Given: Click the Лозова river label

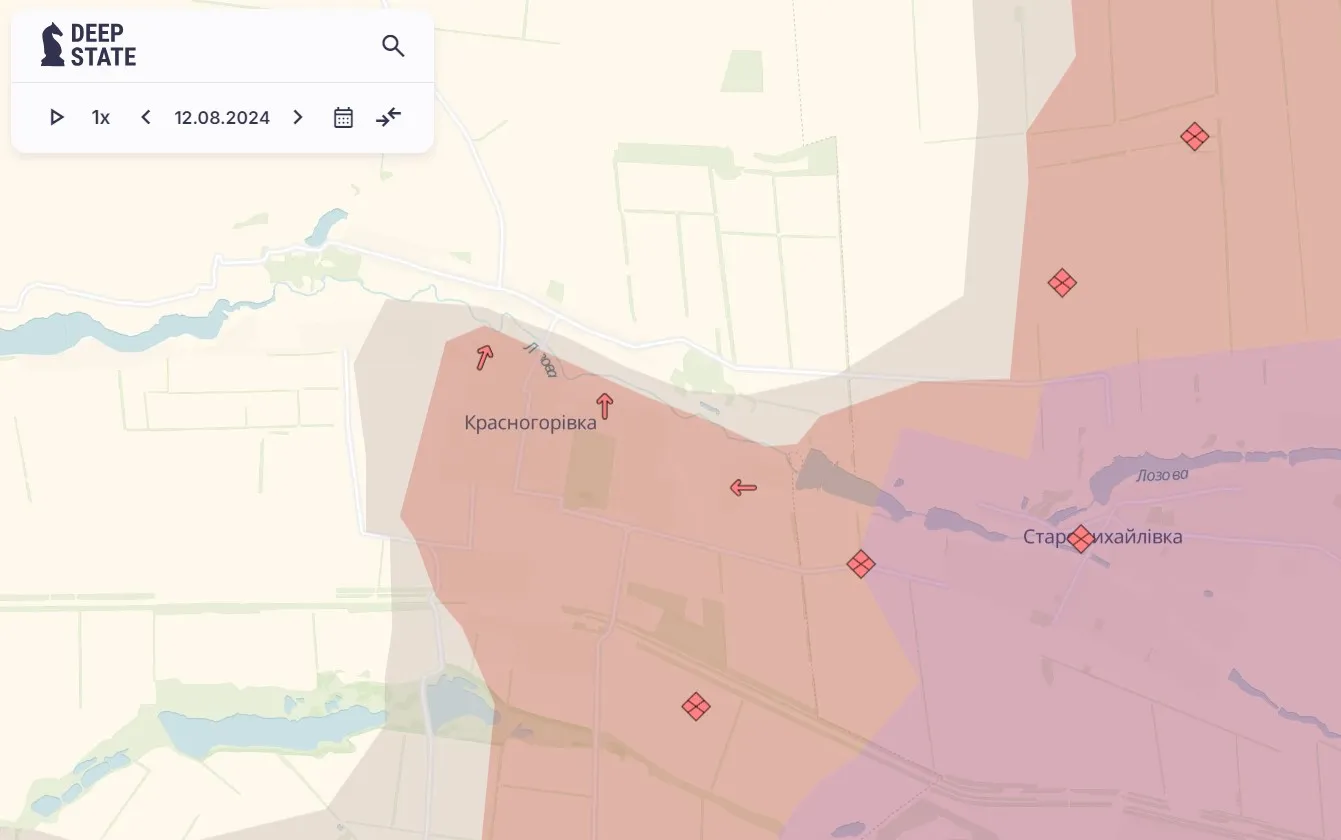Looking at the screenshot, I should pyautogui.click(x=1162, y=475).
